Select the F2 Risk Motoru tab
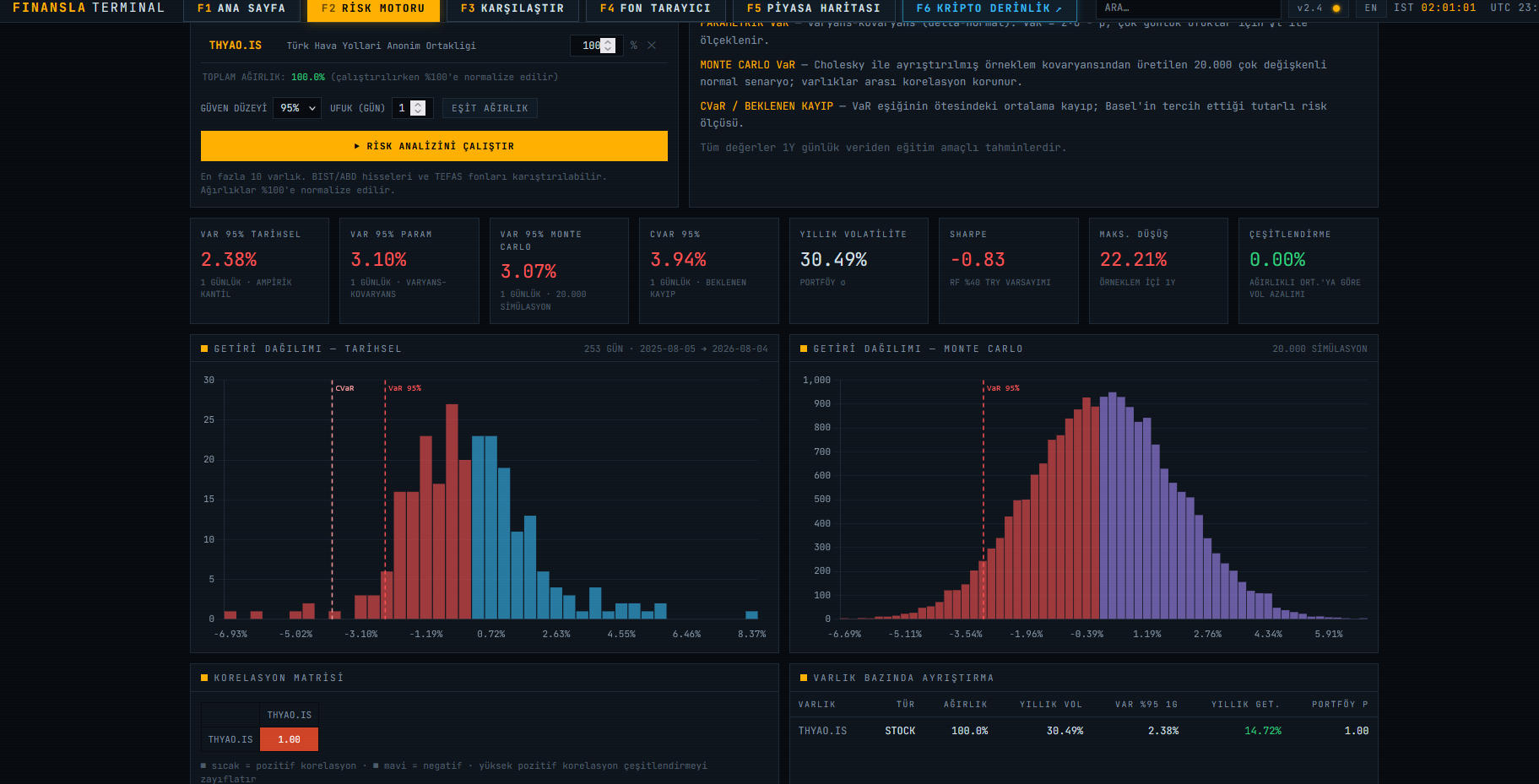The image size is (1539, 784). [x=373, y=8]
